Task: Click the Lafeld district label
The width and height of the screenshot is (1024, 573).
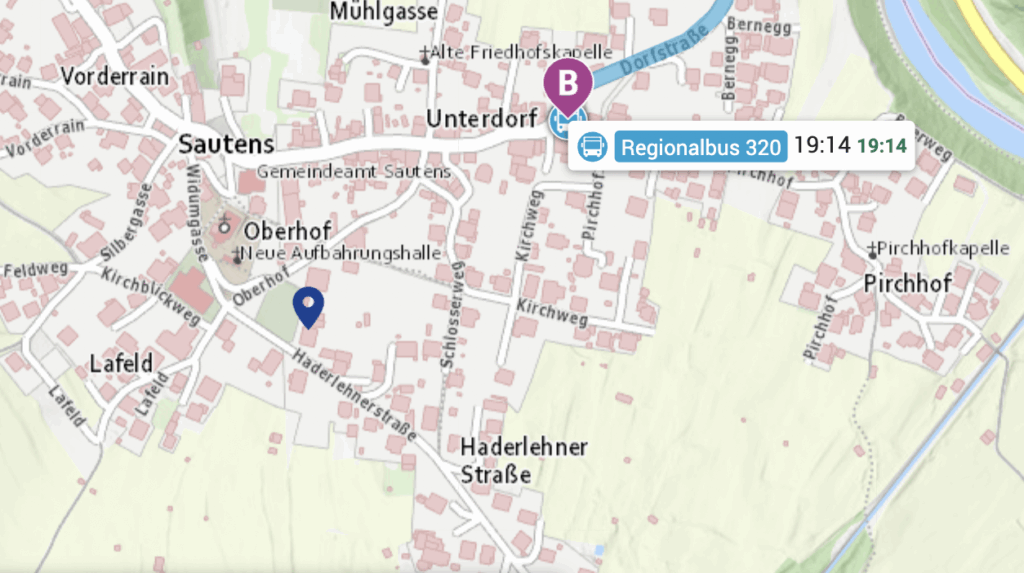Action: (x=121, y=363)
